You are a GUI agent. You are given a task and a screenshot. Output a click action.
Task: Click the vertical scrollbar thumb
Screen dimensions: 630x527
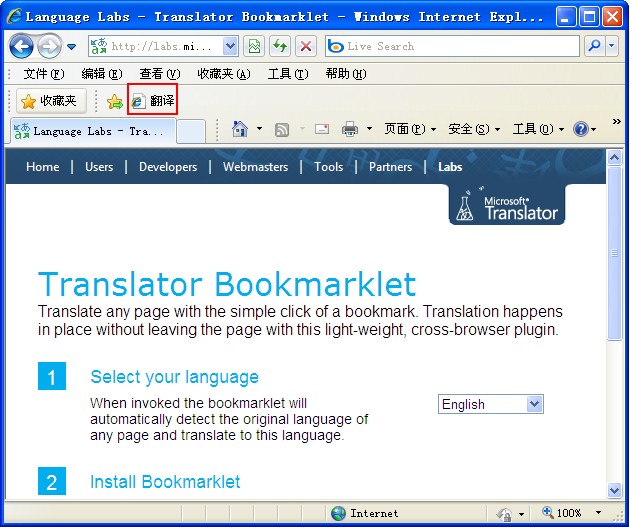[x=614, y=253]
